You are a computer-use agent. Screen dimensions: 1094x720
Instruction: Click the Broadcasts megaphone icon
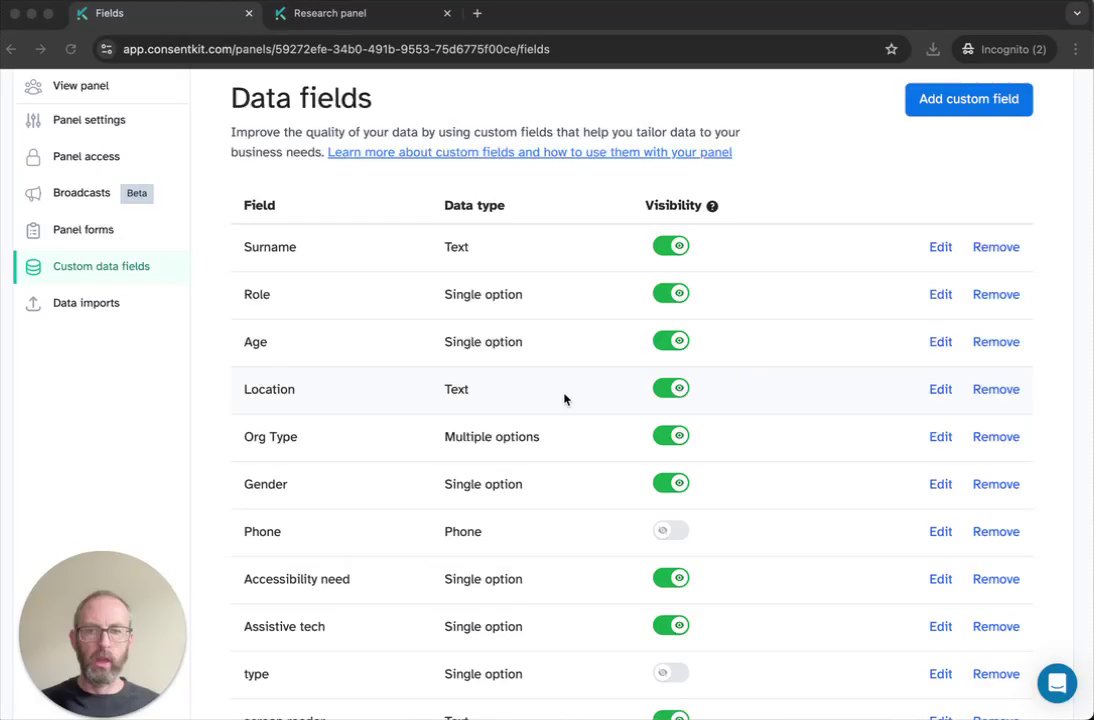(x=33, y=193)
